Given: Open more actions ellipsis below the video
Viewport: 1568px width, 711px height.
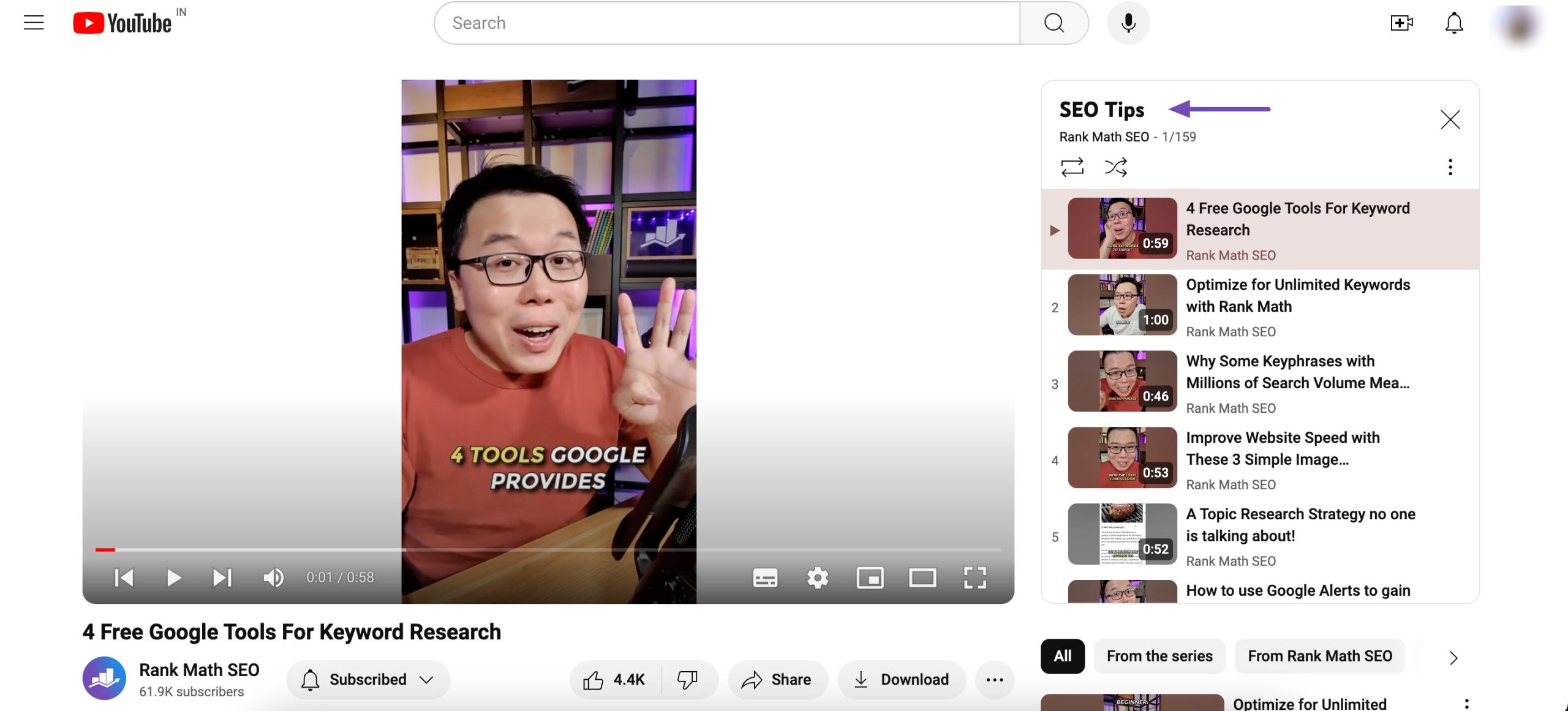Looking at the screenshot, I should [x=995, y=679].
